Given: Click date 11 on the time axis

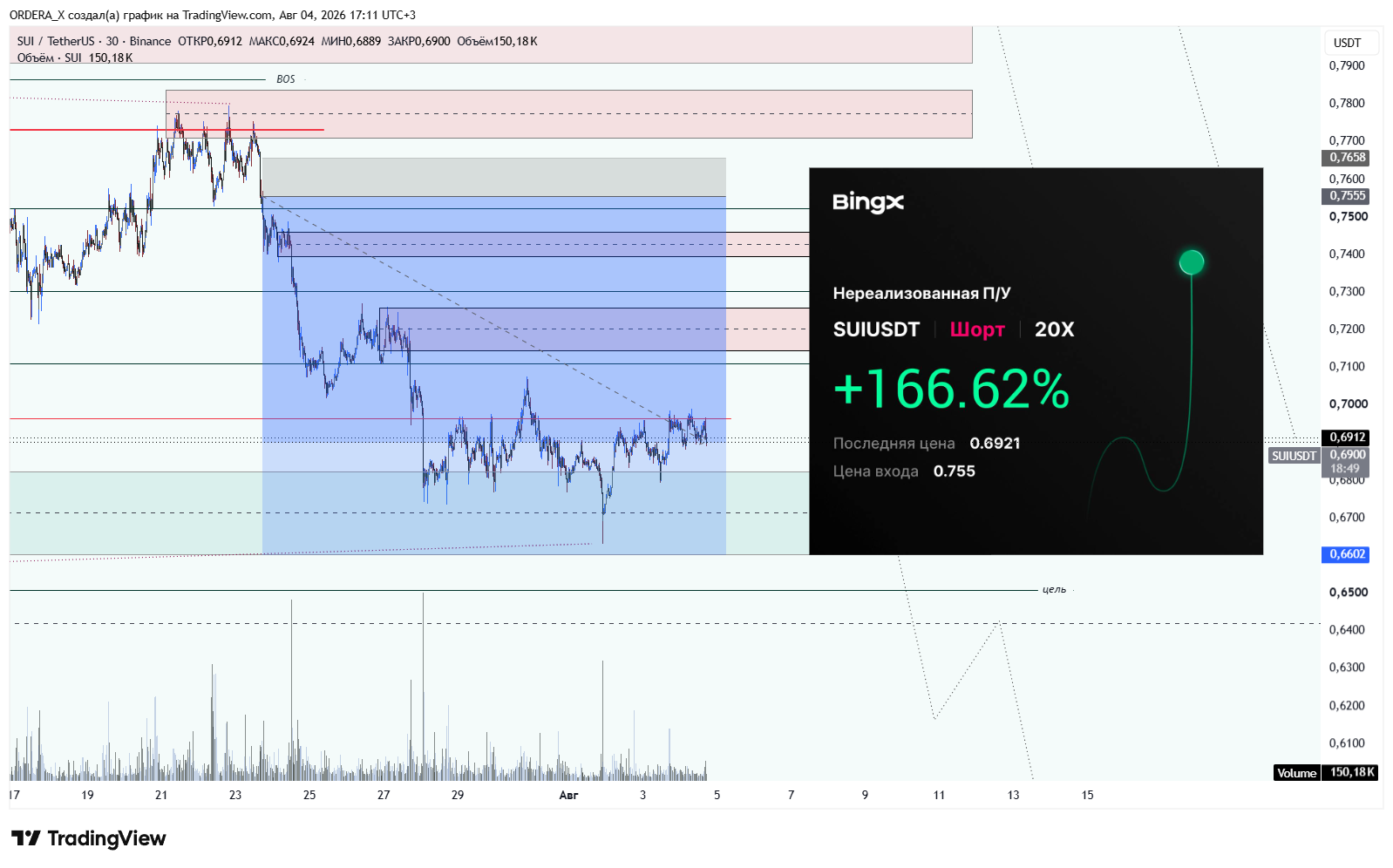Looking at the screenshot, I should 939,796.
